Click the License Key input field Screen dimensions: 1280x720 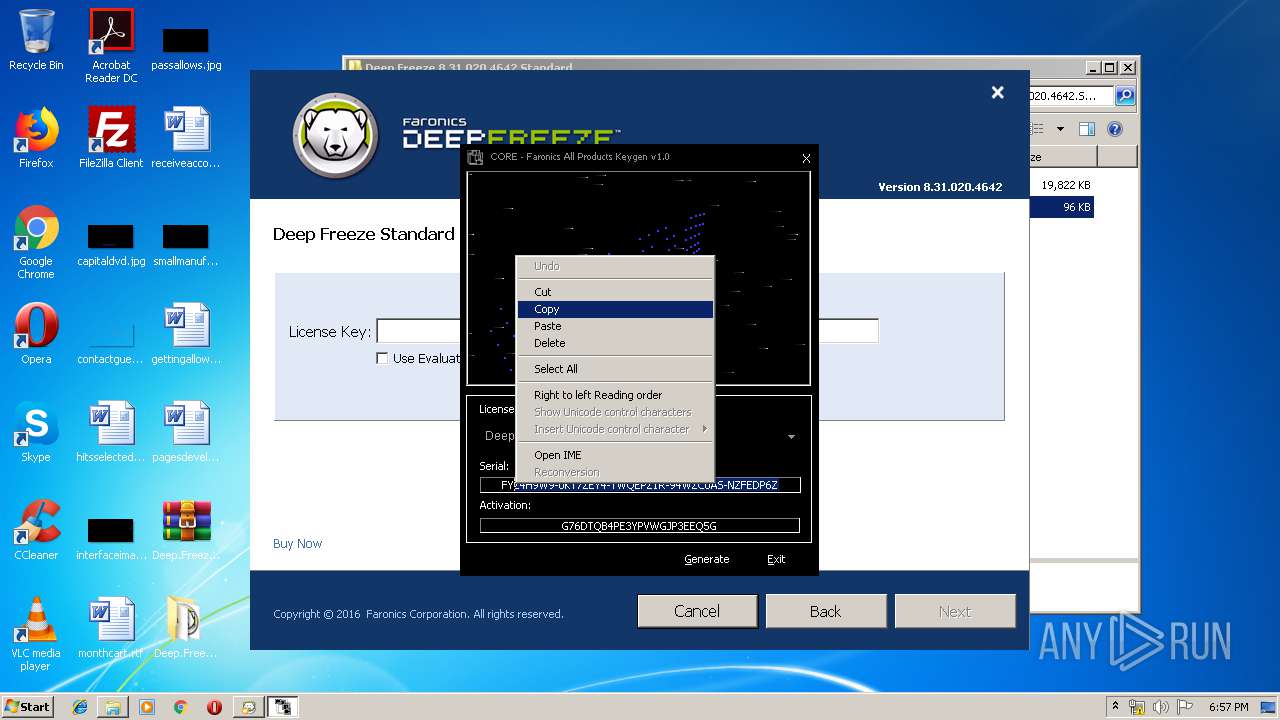627,331
